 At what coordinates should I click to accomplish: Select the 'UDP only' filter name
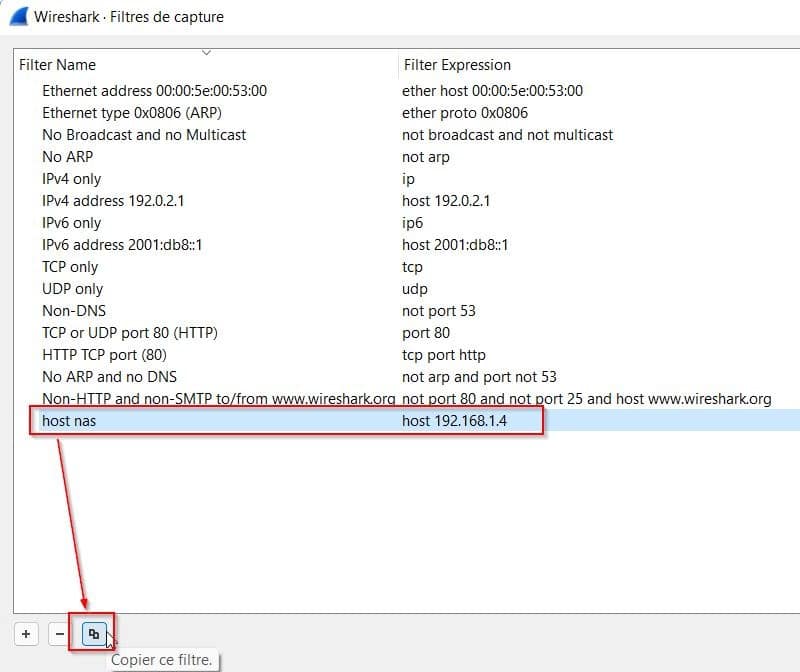[x=72, y=289]
